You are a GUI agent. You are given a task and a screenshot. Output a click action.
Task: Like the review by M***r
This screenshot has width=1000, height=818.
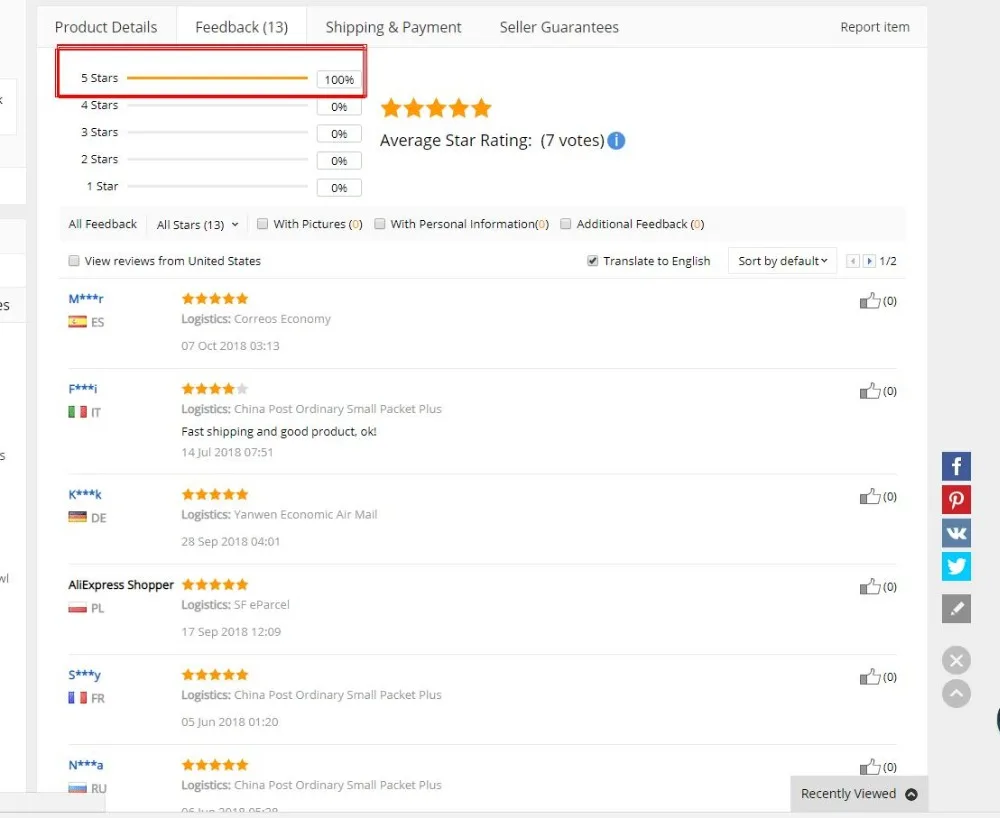[870, 300]
